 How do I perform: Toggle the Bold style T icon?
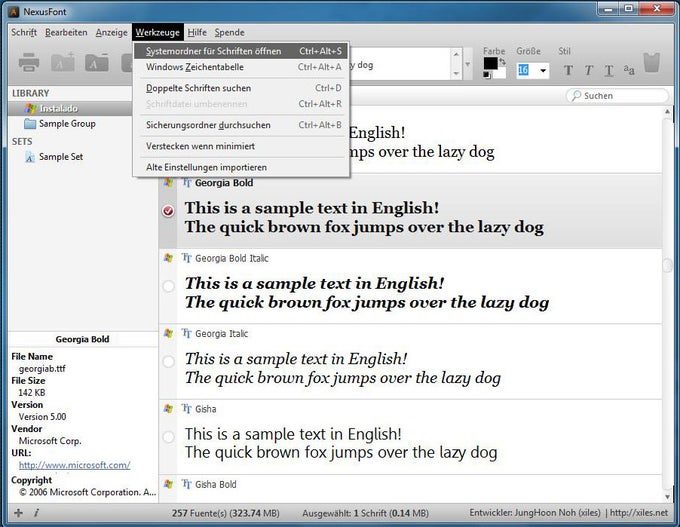coord(568,70)
